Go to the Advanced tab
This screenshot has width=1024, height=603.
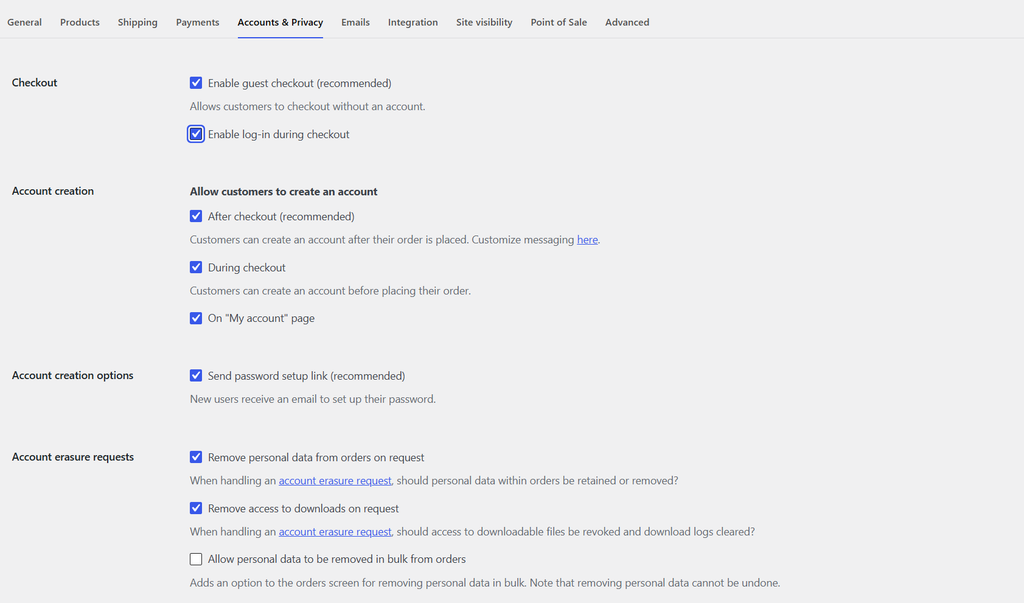click(627, 22)
